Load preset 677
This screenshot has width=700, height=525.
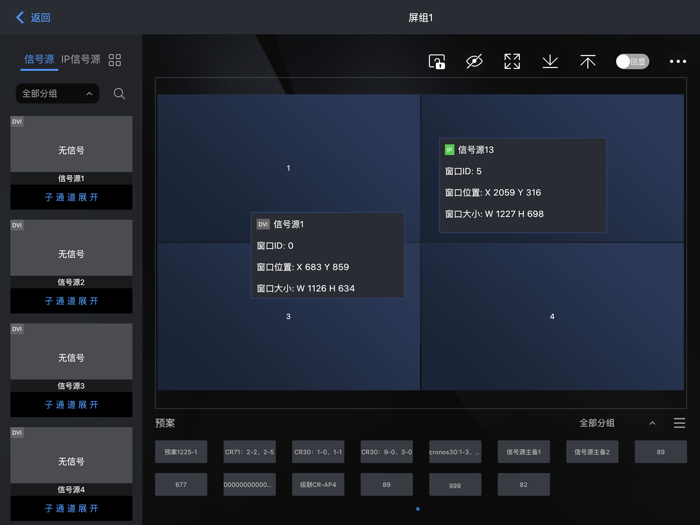tap(181, 484)
